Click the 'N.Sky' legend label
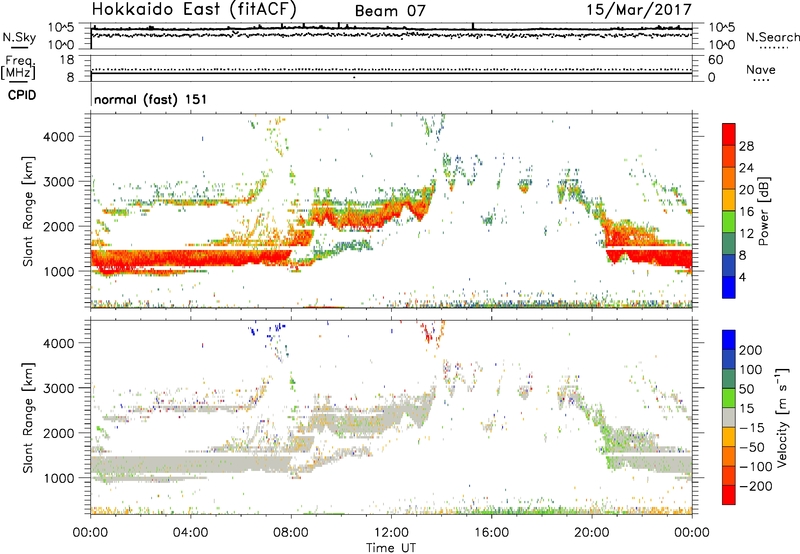The height and width of the screenshot is (554, 800). pyautogui.click(x=19, y=38)
